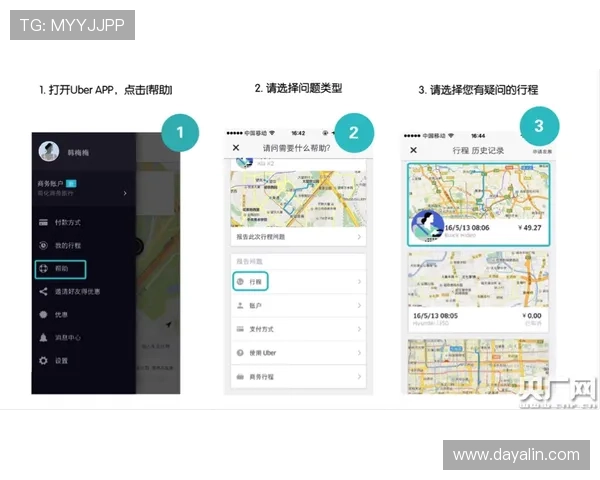Image resolution: width=600 pixels, height=480 pixels.
Task: Expand the 商务行程 row chevron
Action: tap(359, 377)
